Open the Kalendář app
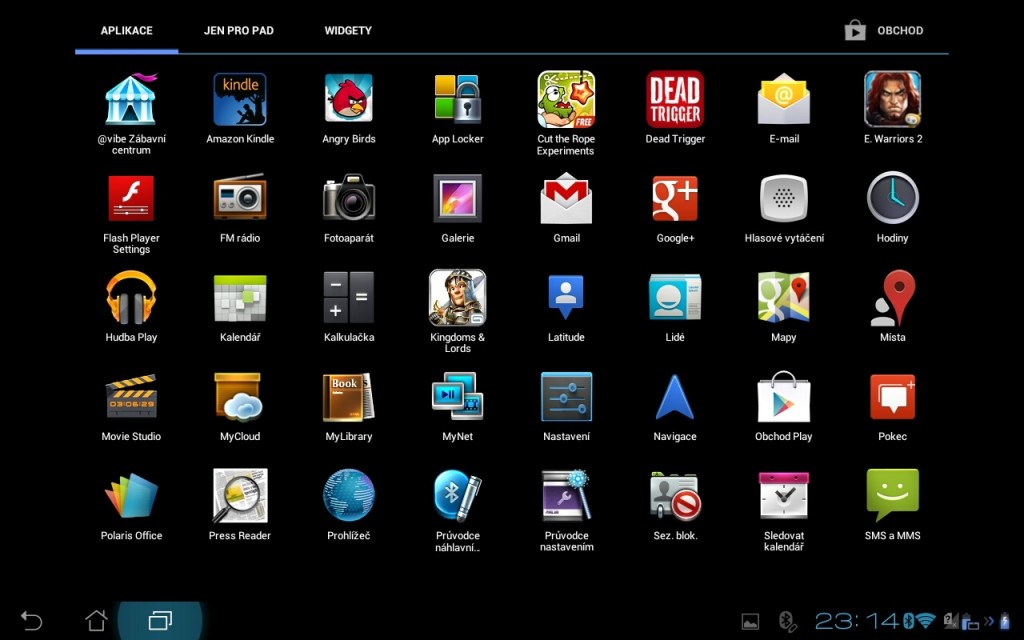Screen dimensions: 1024x640 [x=240, y=298]
